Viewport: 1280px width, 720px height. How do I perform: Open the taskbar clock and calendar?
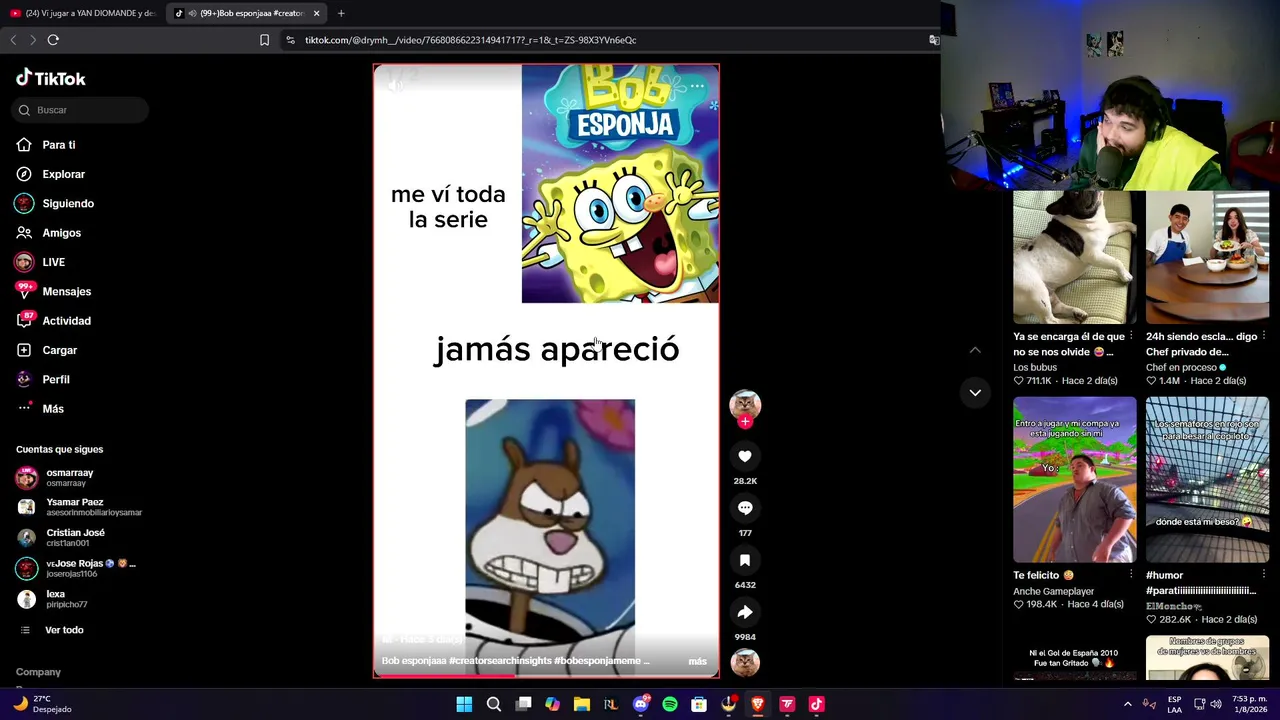point(1247,704)
